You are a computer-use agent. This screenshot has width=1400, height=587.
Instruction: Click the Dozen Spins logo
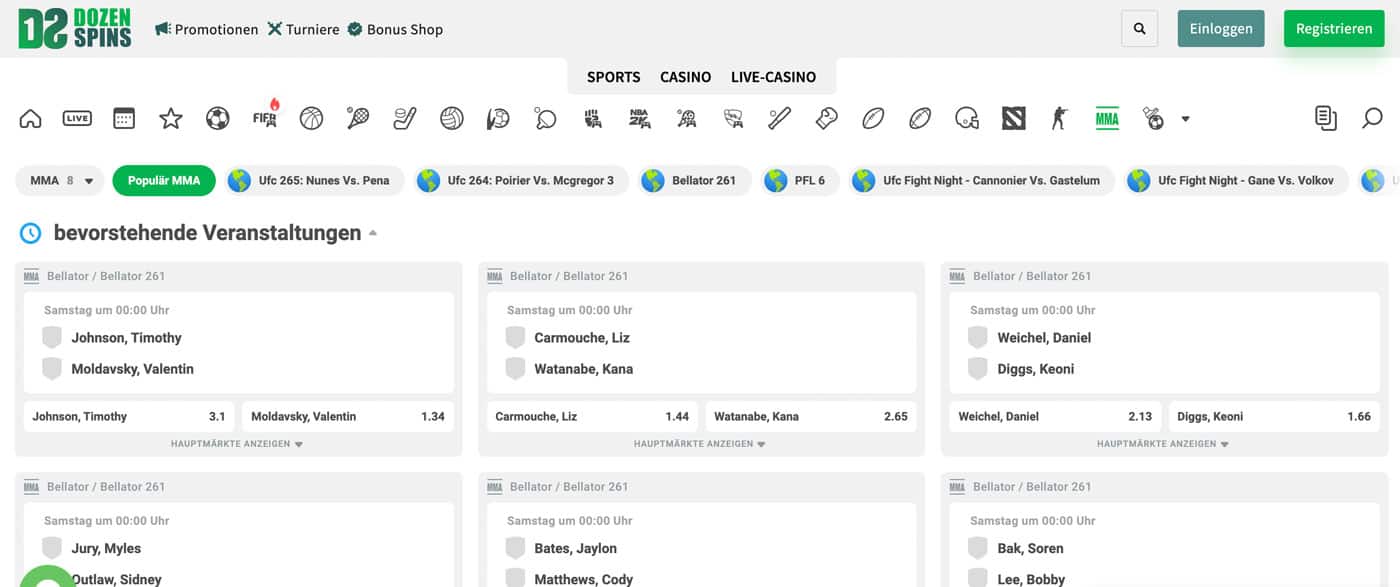(75, 28)
